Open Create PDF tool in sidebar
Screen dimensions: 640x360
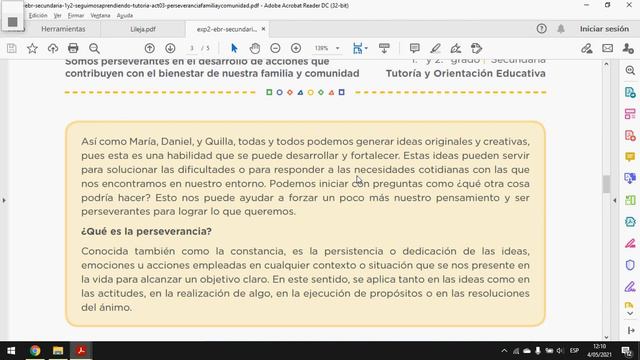point(630,136)
